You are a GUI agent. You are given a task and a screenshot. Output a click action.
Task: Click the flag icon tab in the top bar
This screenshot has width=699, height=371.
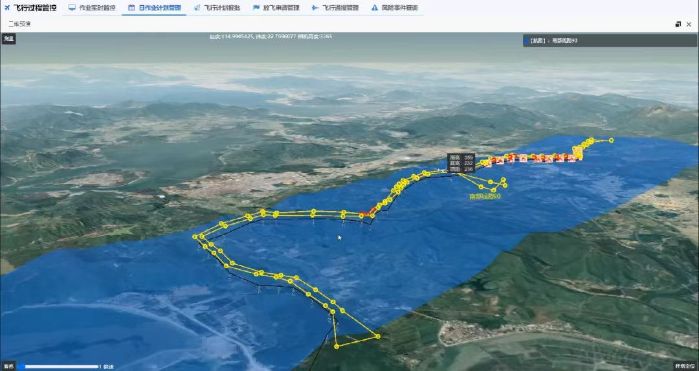point(256,8)
